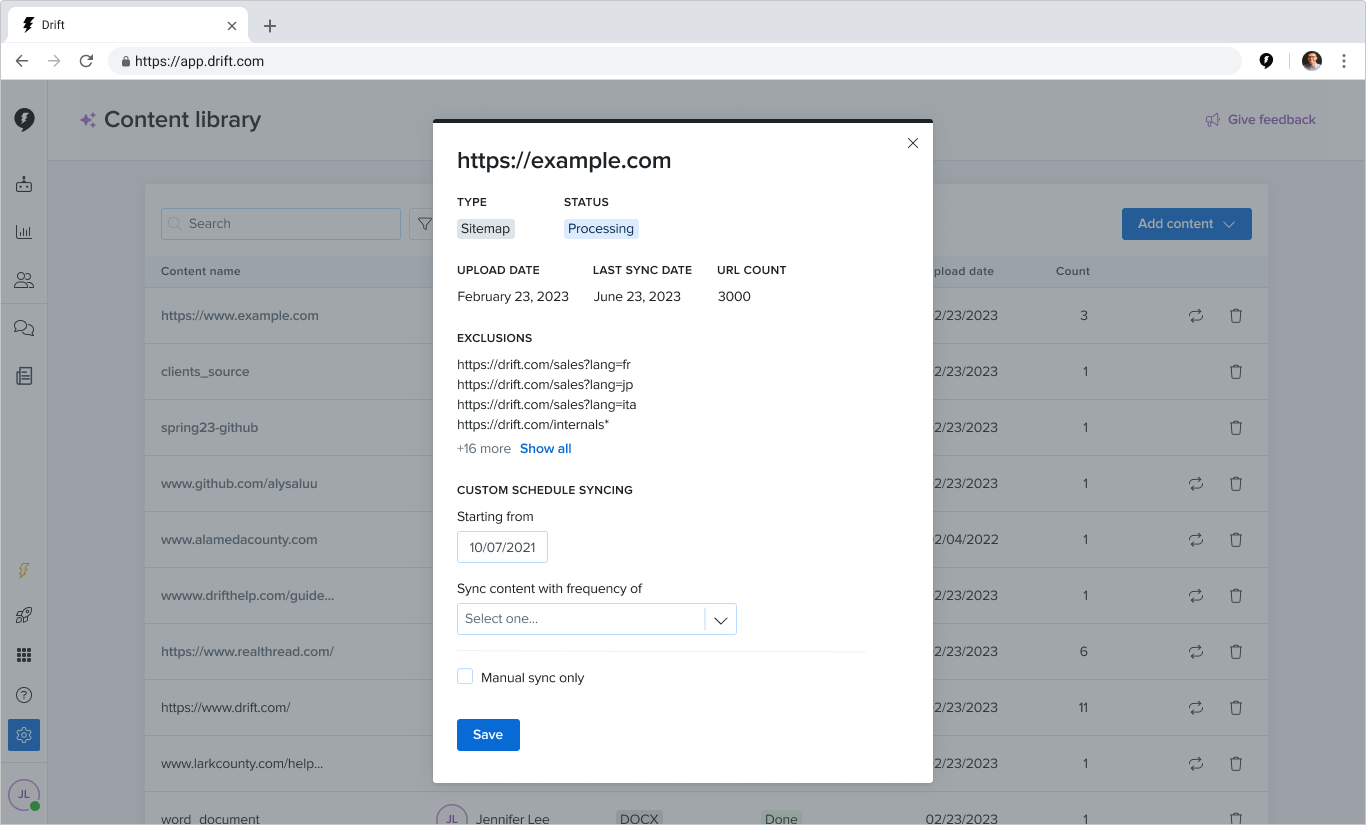This screenshot has width=1366, height=825.
Task: Close the https://example.com dialog
Action: click(x=912, y=143)
